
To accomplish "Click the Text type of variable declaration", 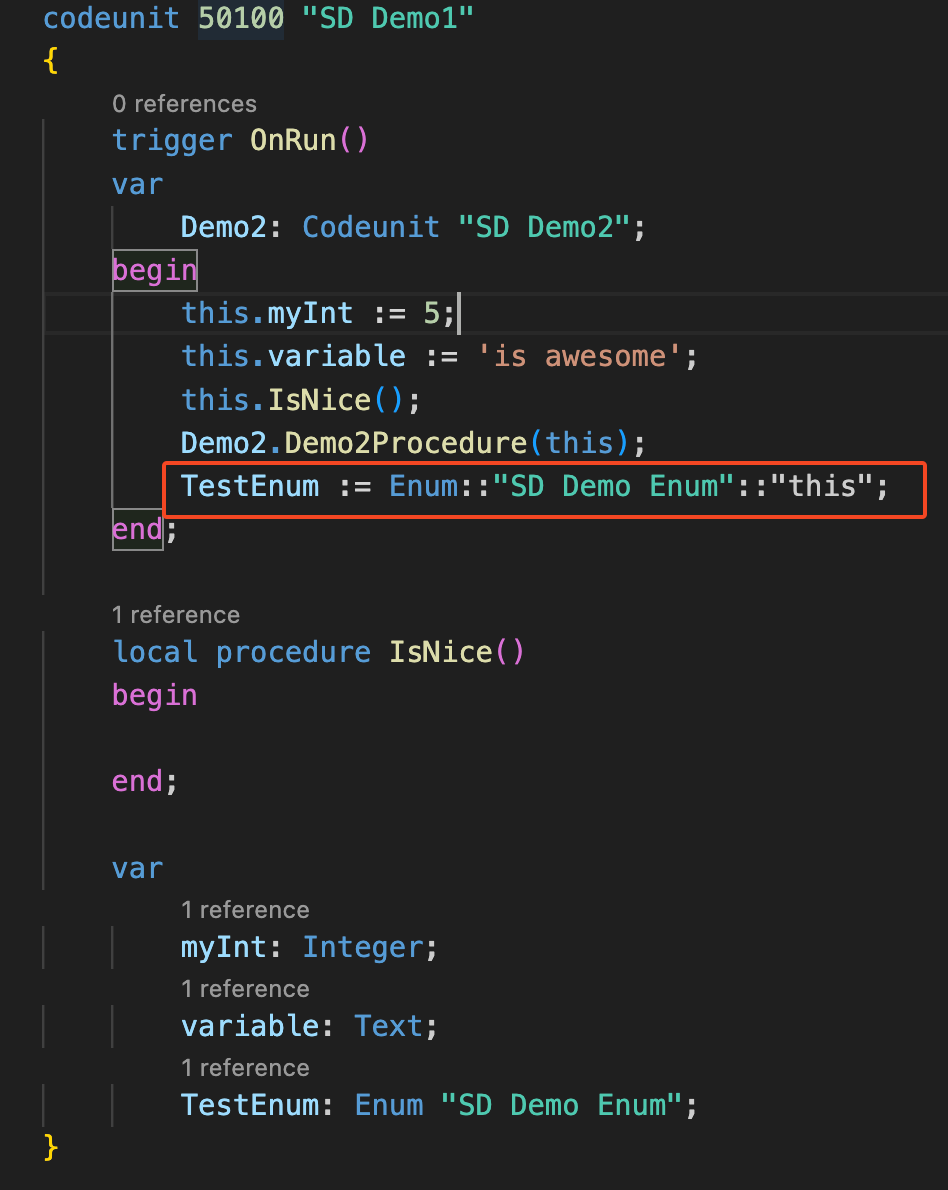I will coord(388,1026).
